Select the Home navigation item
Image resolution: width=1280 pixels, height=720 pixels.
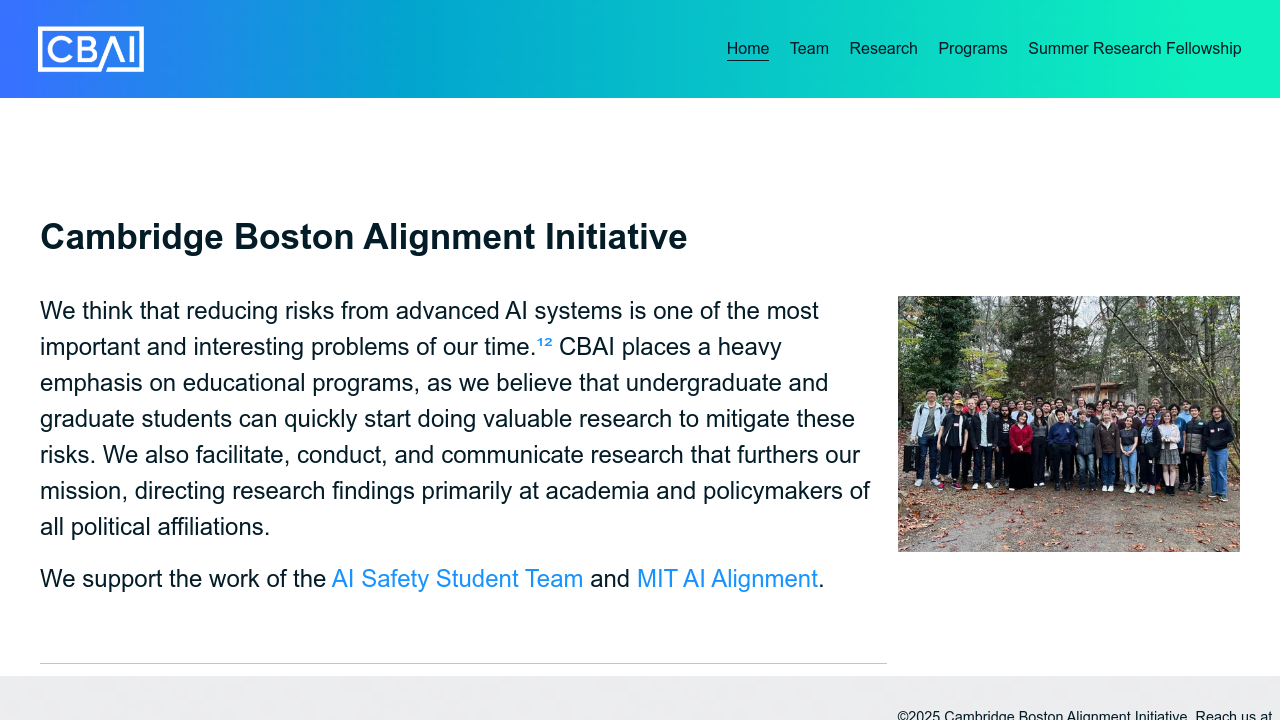748,48
